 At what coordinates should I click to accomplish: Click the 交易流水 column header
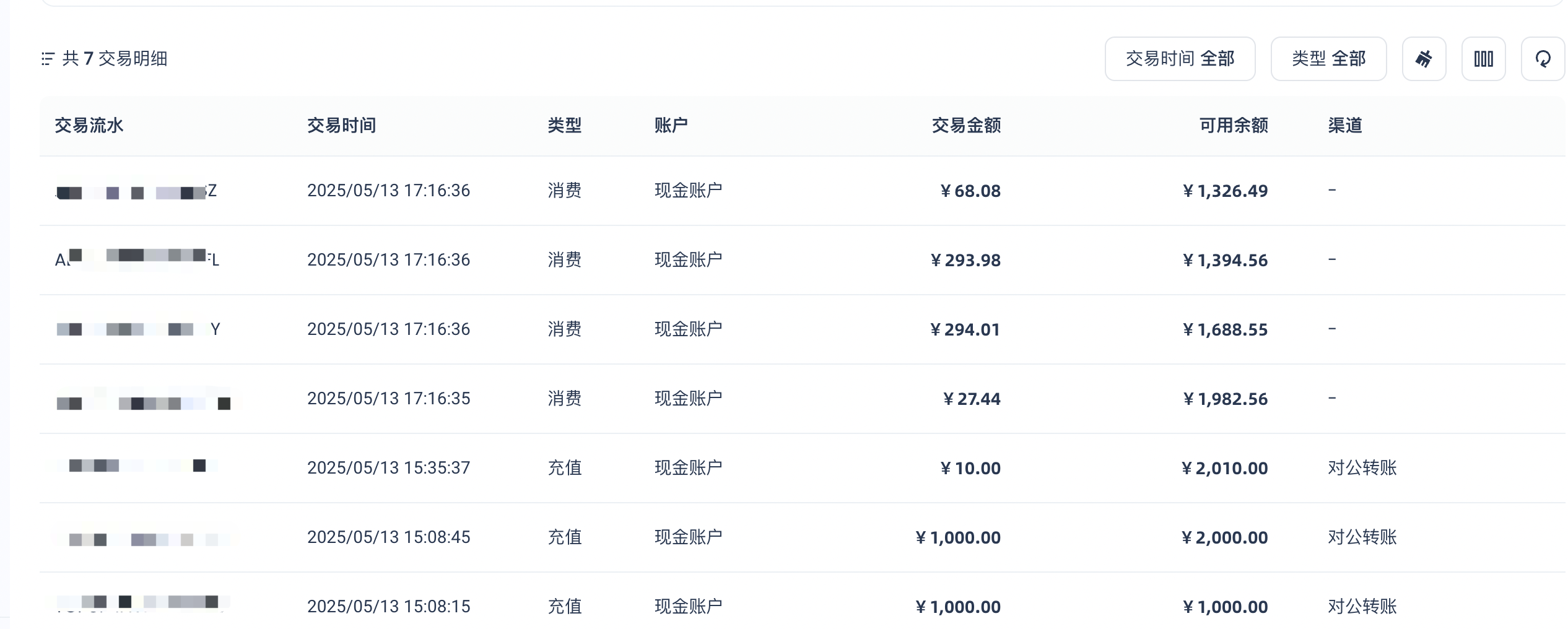(x=89, y=126)
